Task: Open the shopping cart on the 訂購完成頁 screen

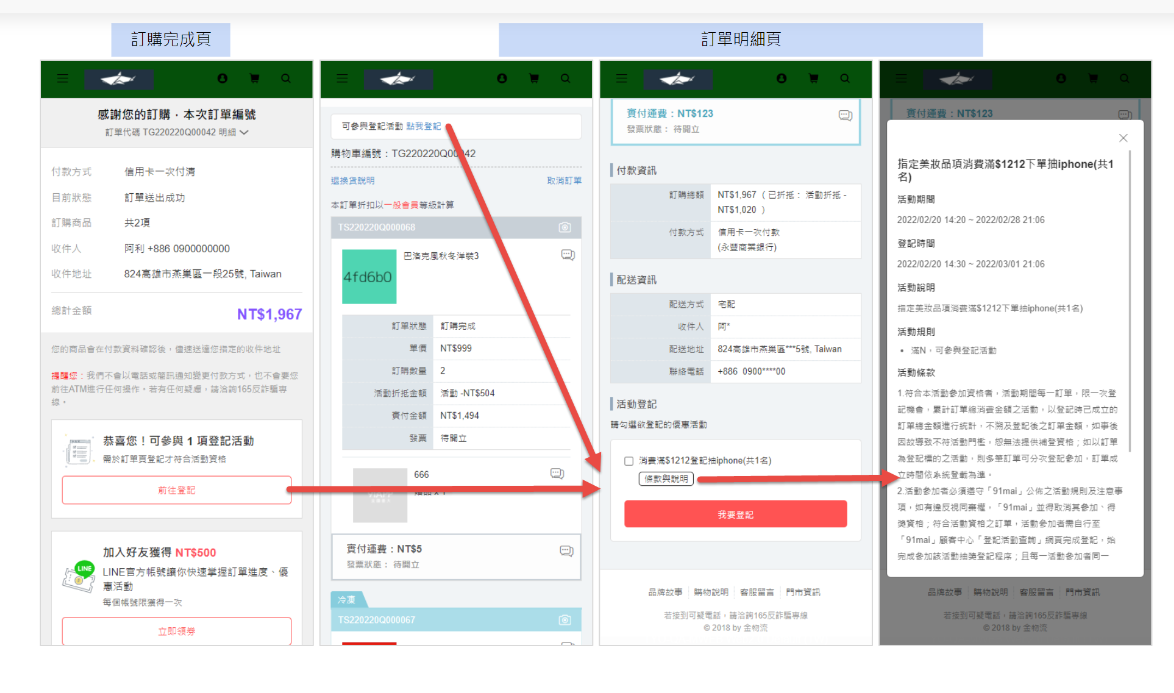Action: click(x=254, y=78)
